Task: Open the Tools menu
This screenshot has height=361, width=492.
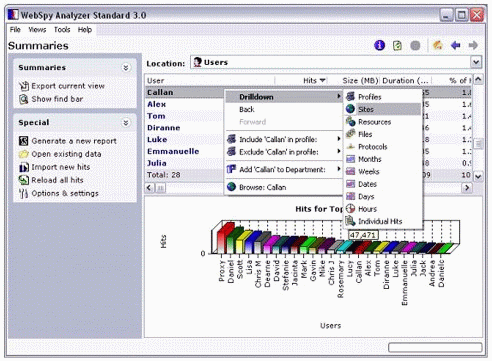Action: (x=62, y=30)
